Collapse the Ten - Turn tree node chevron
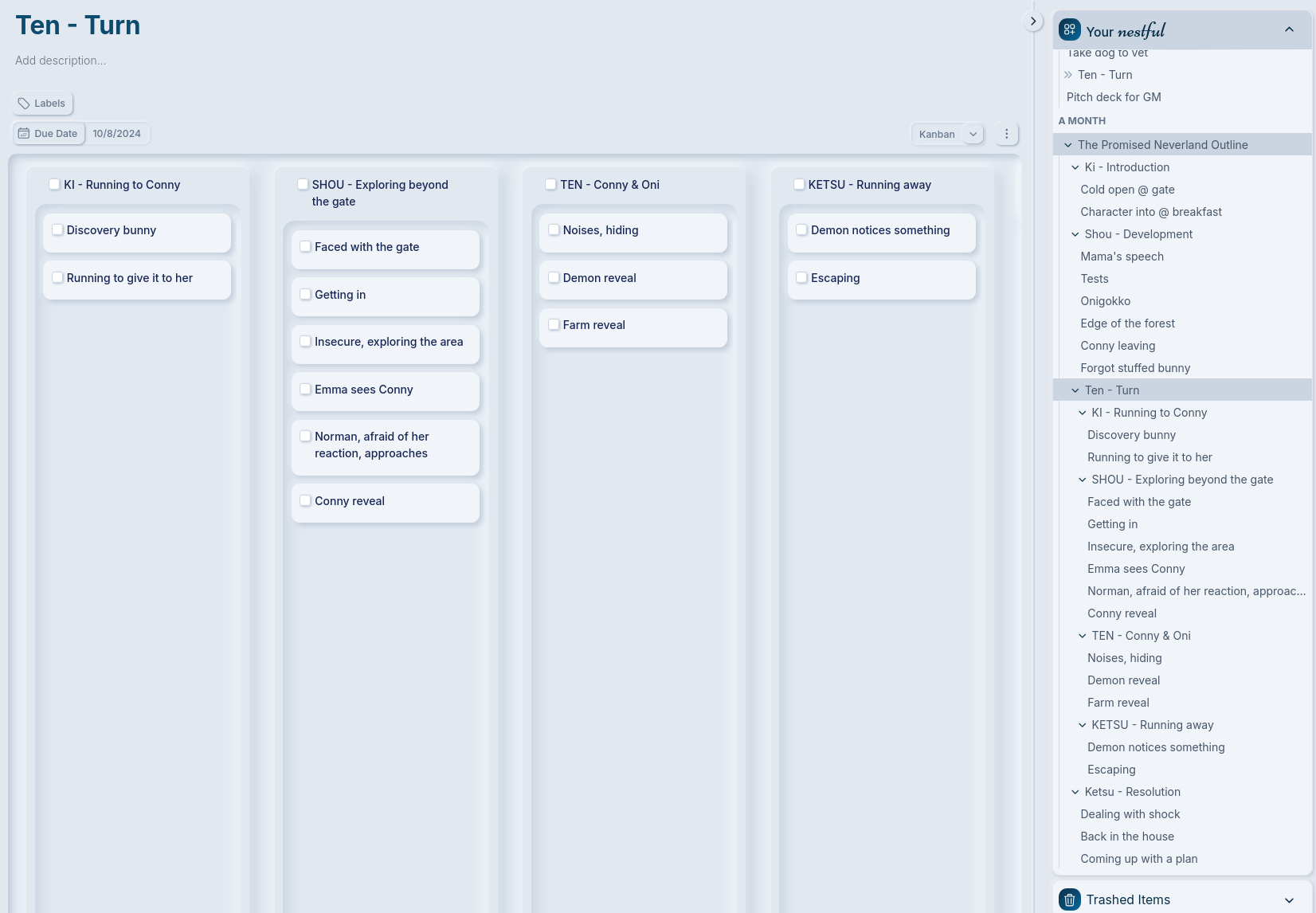 (1075, 390)
